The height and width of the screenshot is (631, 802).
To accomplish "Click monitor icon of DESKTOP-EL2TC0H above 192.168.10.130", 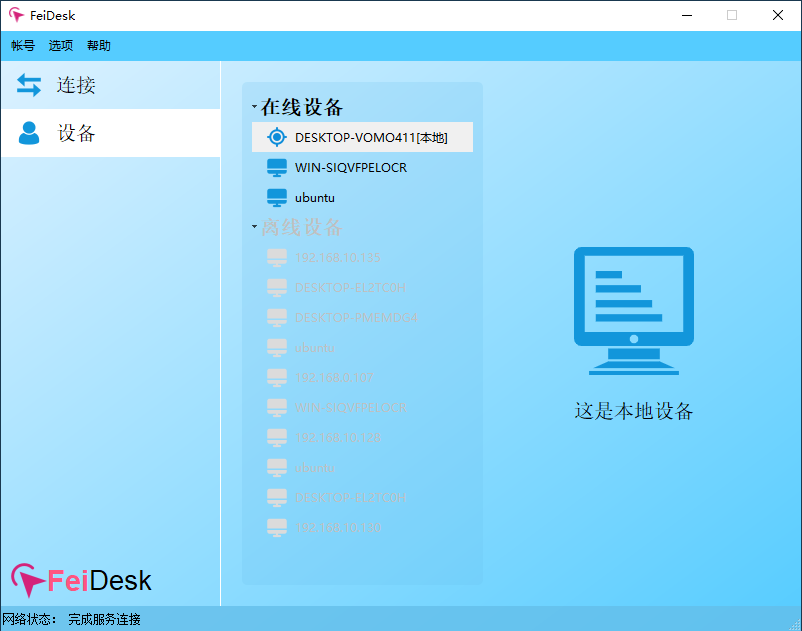I will pyautogui.click(x=277, y=498).
